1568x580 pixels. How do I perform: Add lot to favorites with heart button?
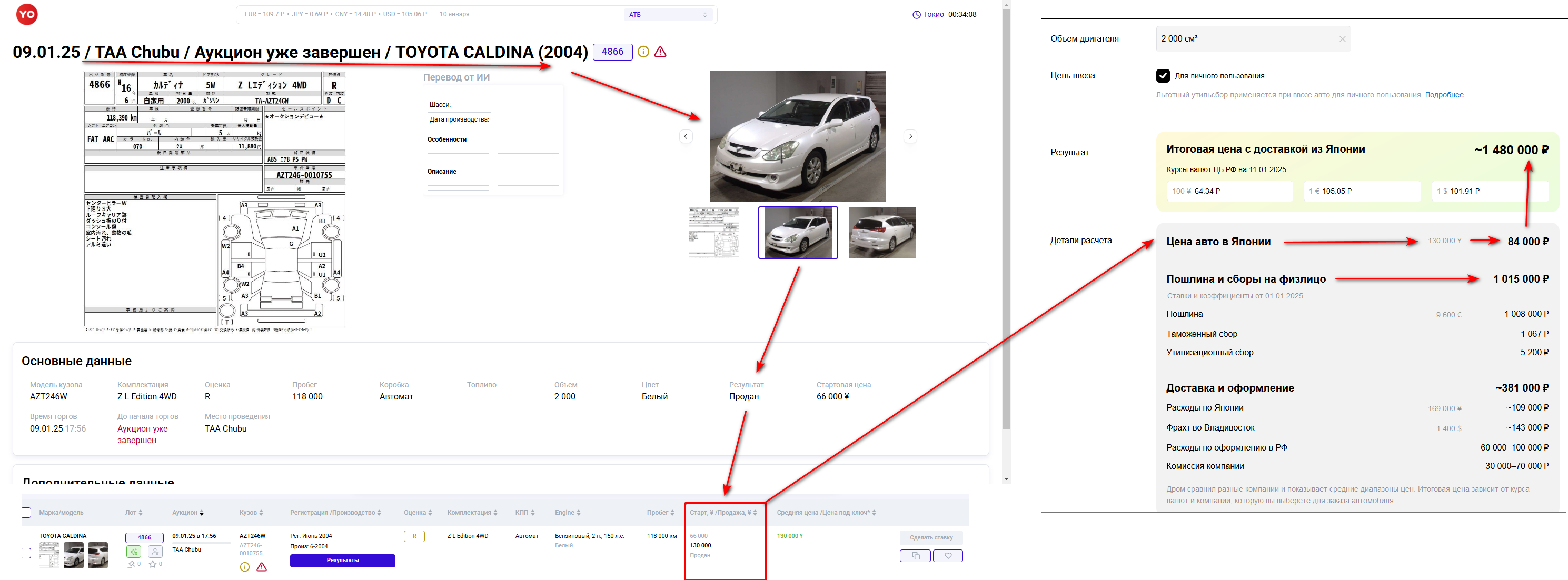point(948,556)
